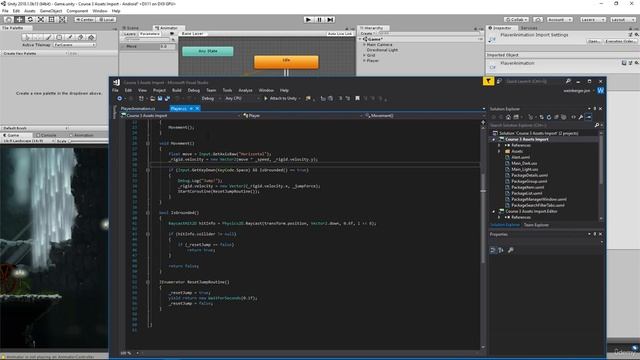Pick the Tile Palette eyedropper tool
The width and height of the screenshot is (640, 360).
coord(70,37)
